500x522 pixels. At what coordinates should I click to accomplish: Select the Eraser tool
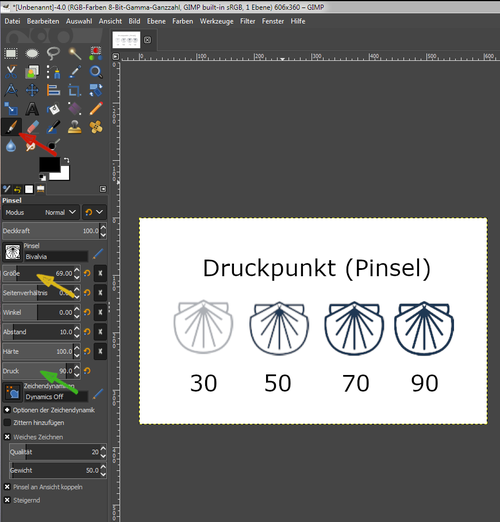(x=32, y=127)
